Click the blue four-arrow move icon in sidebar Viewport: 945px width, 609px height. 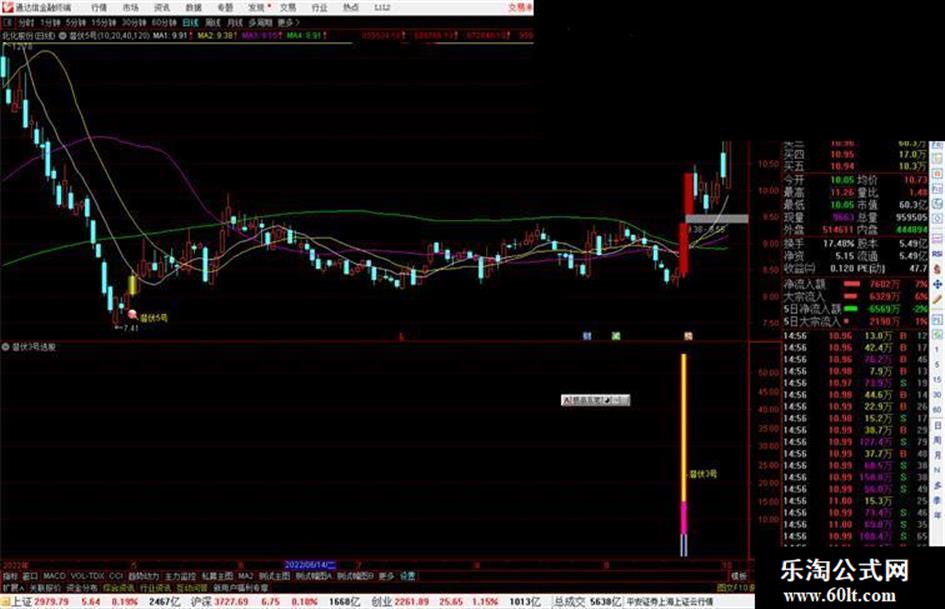[x=937, y=284]
